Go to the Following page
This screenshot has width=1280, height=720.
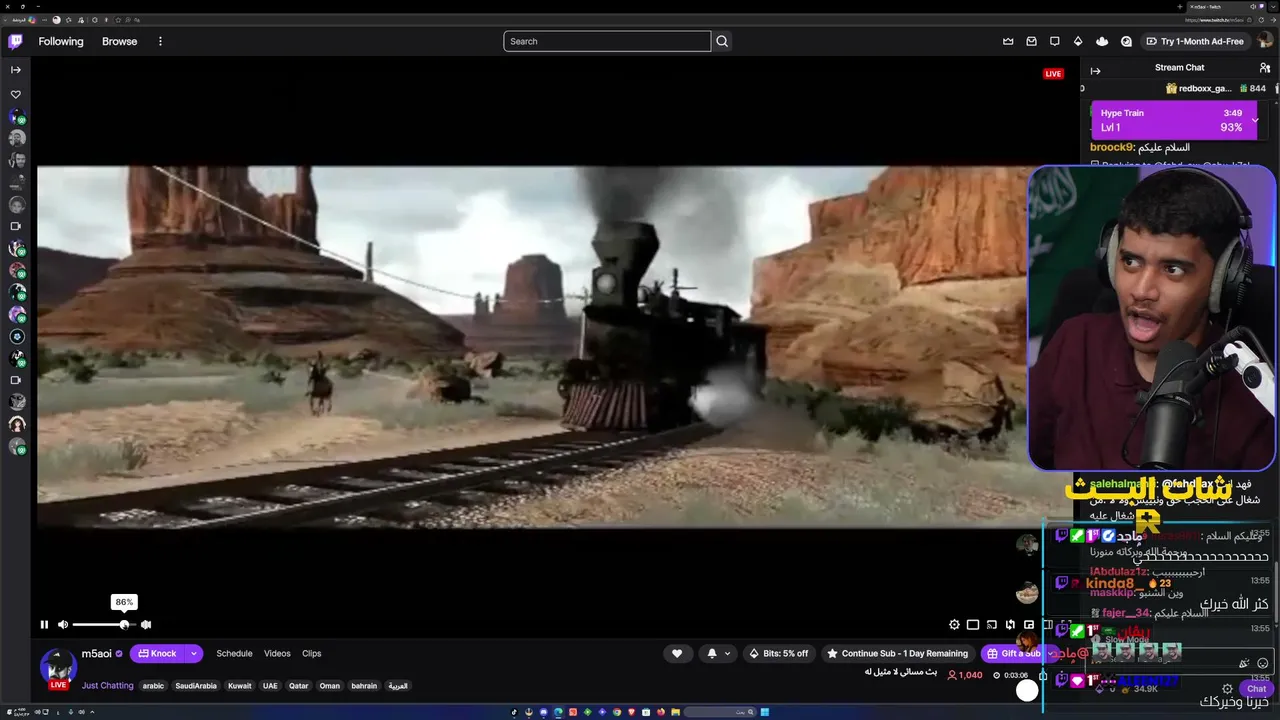click(61, 41)
